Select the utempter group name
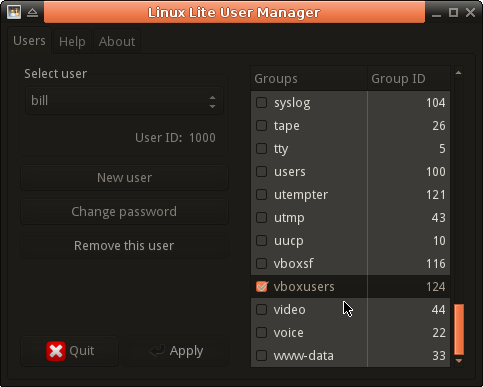 pos(301,195)
